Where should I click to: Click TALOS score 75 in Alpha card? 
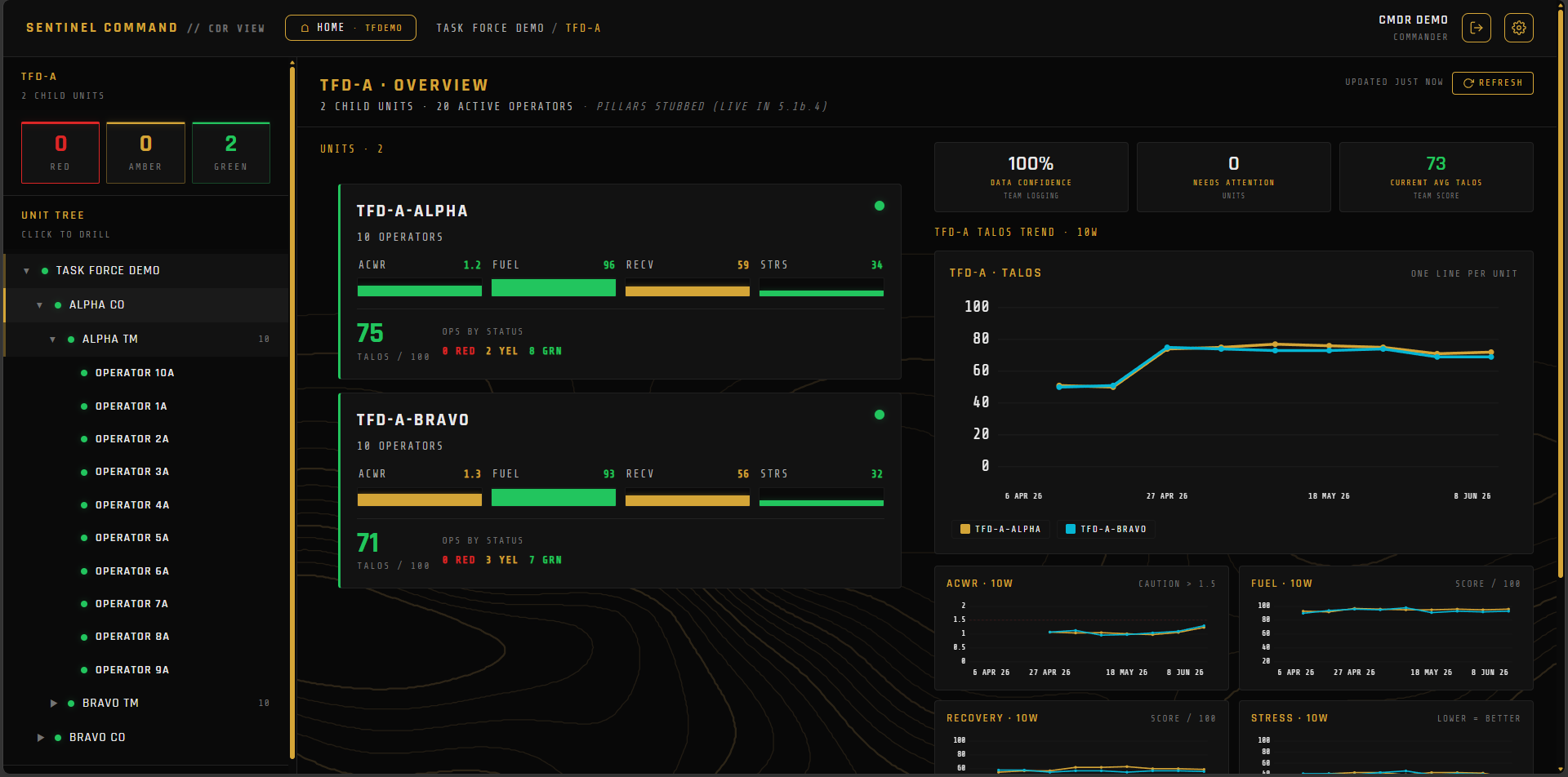(370, 333)
